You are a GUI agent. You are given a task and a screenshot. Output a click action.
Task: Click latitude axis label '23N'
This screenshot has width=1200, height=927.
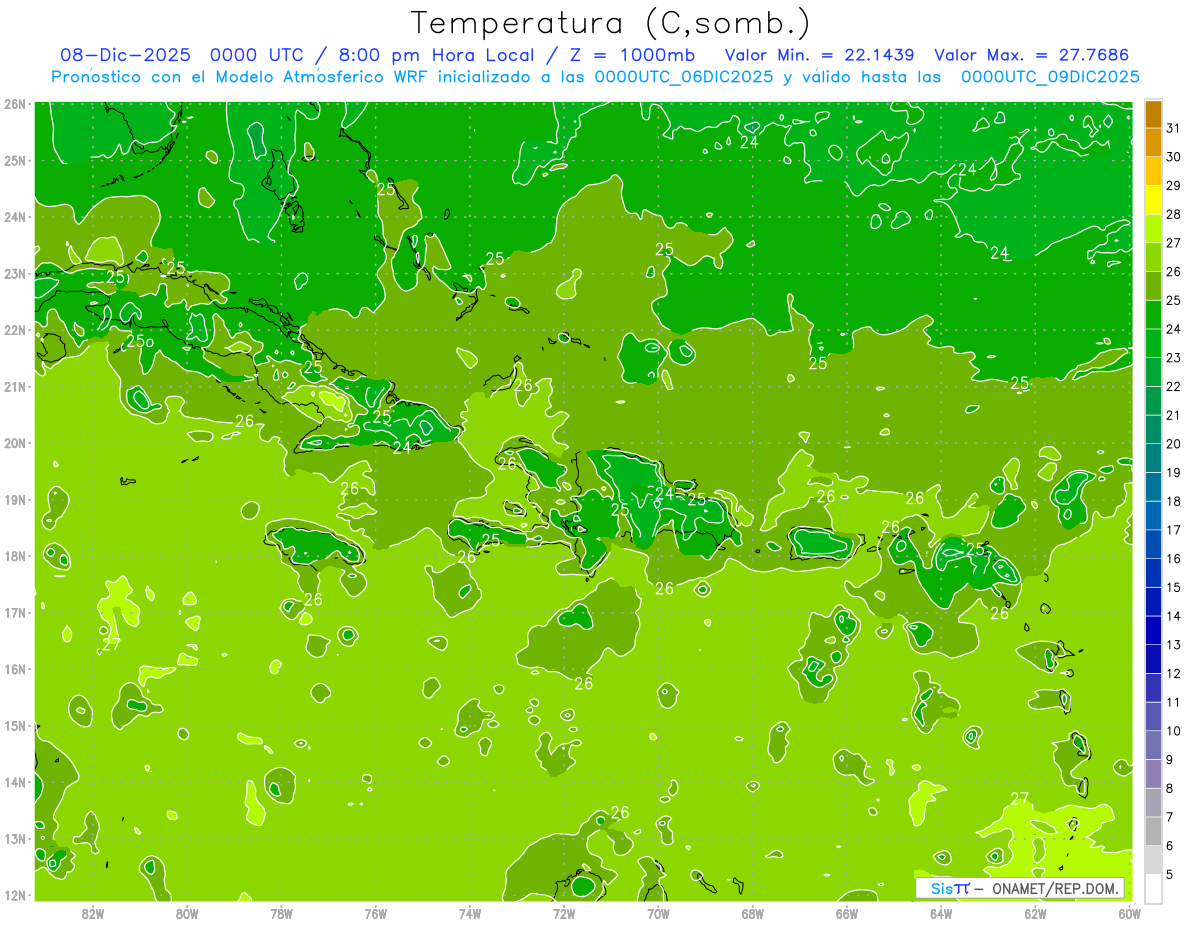click(15, 273)
